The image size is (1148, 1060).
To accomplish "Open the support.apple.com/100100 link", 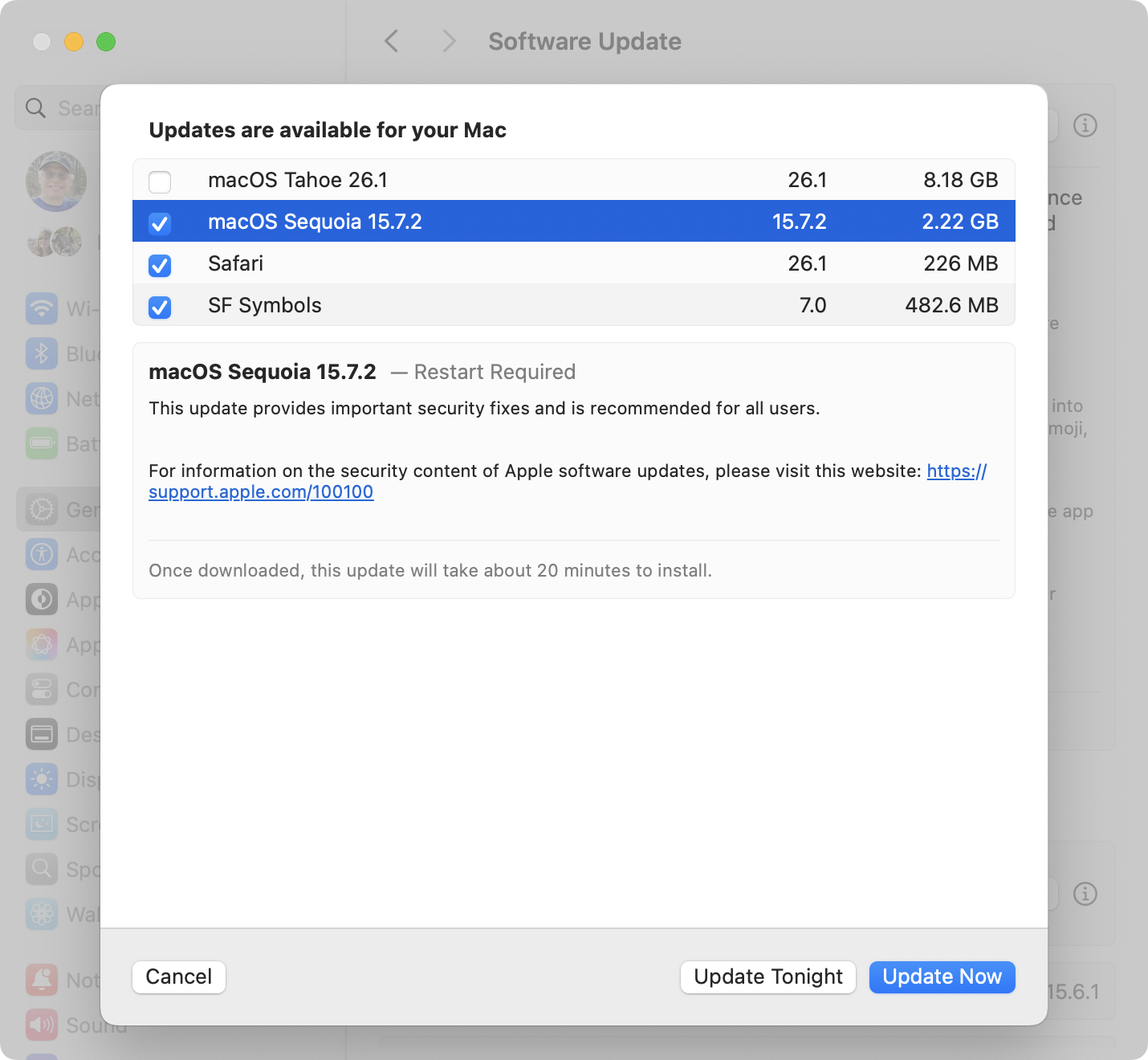I will click(261, 491).
